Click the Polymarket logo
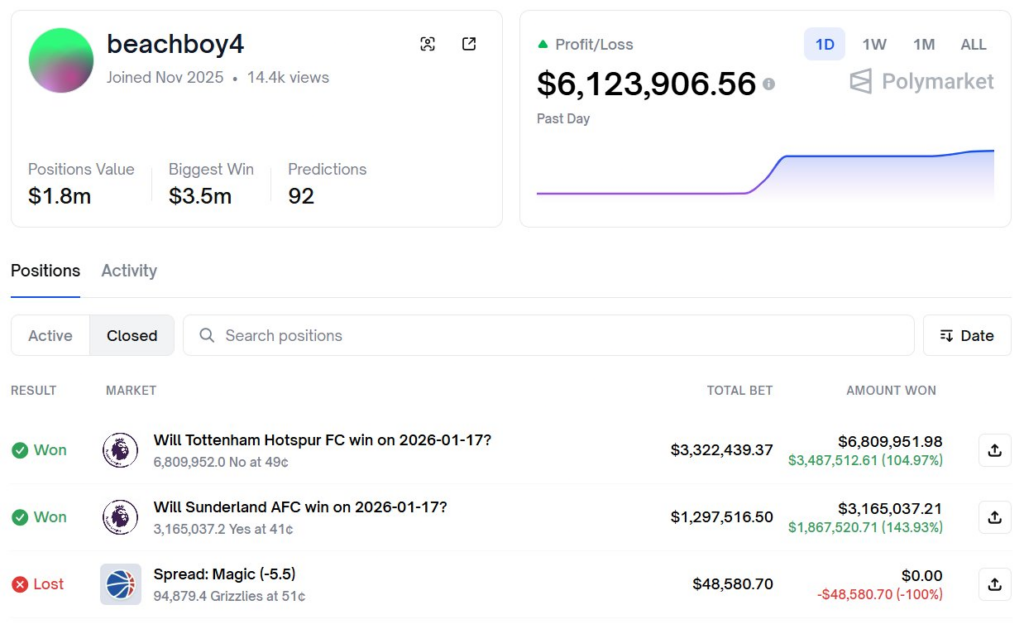 919,82
